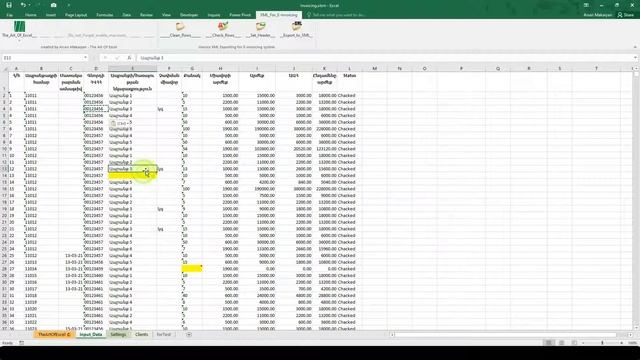This screenshot has height=360, width=640.
Task: Click the Paste Options (Ctrl) icon
Action: click(x=119, y=123)
